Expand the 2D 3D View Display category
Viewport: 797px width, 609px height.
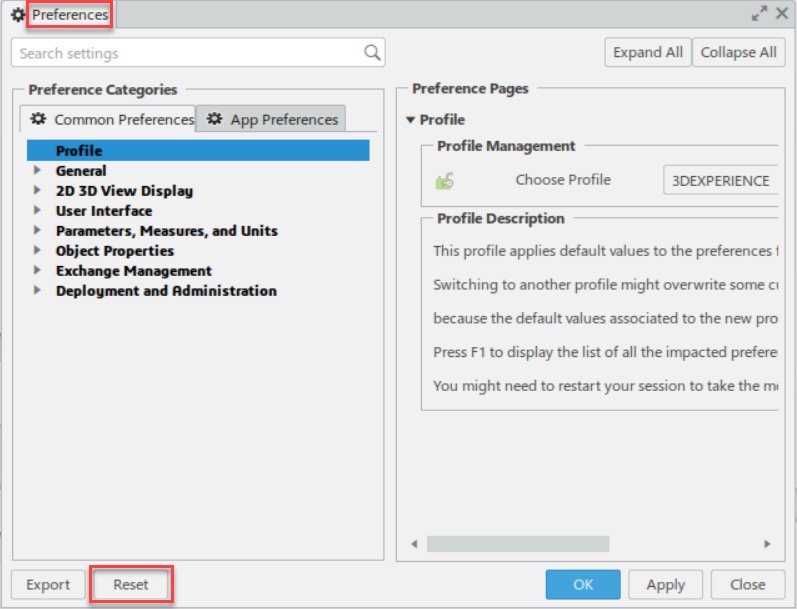38,191
